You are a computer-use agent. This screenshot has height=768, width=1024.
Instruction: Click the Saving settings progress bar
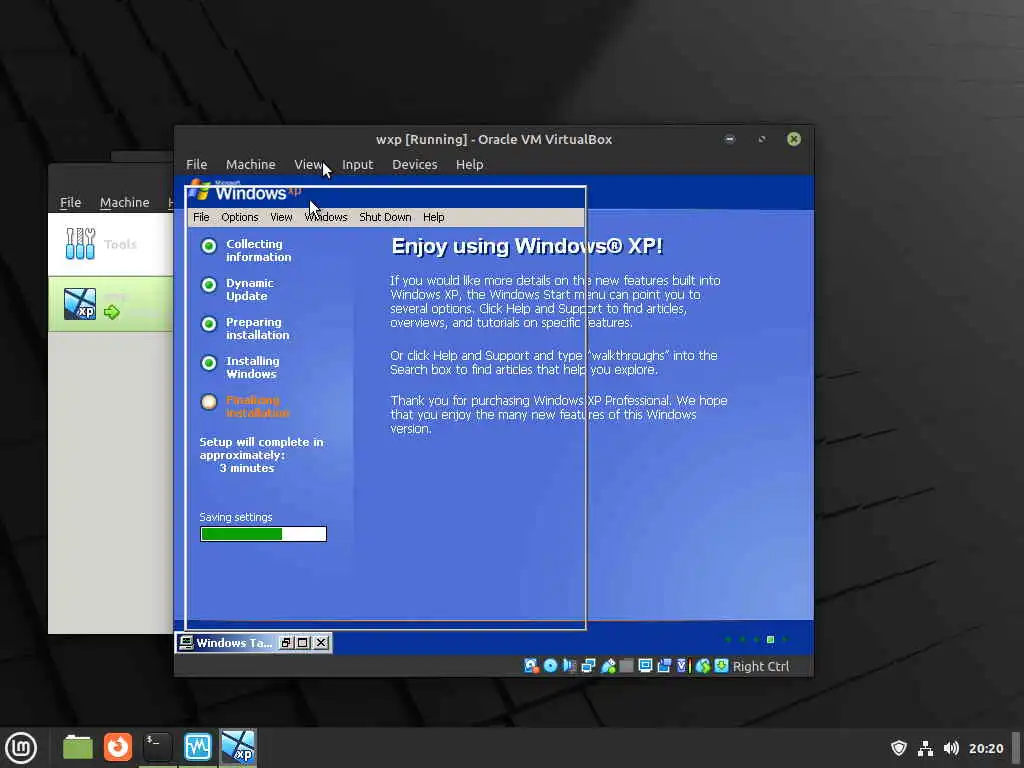[263, 534]
